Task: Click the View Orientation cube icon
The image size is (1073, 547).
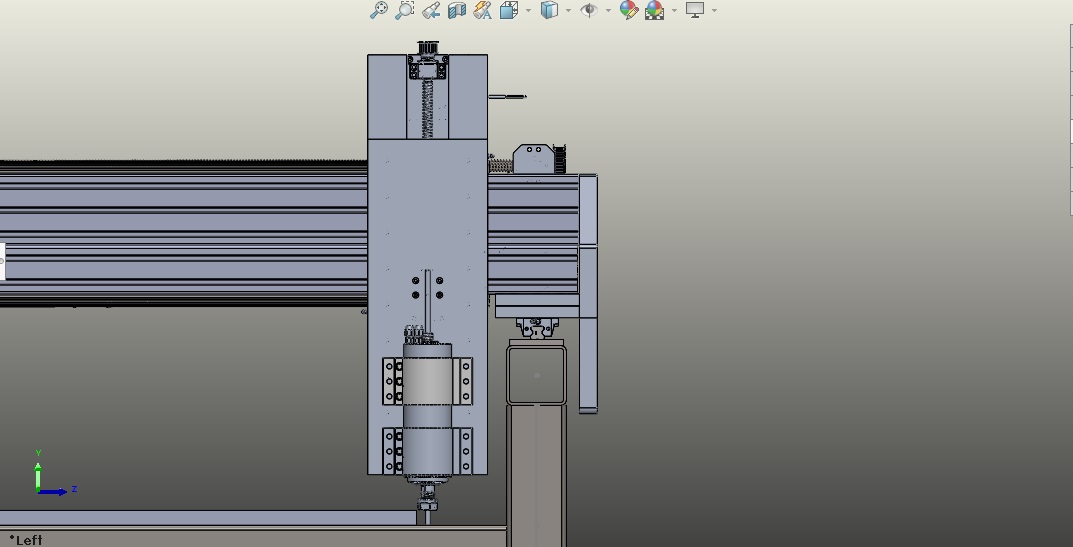Action: 508,10
